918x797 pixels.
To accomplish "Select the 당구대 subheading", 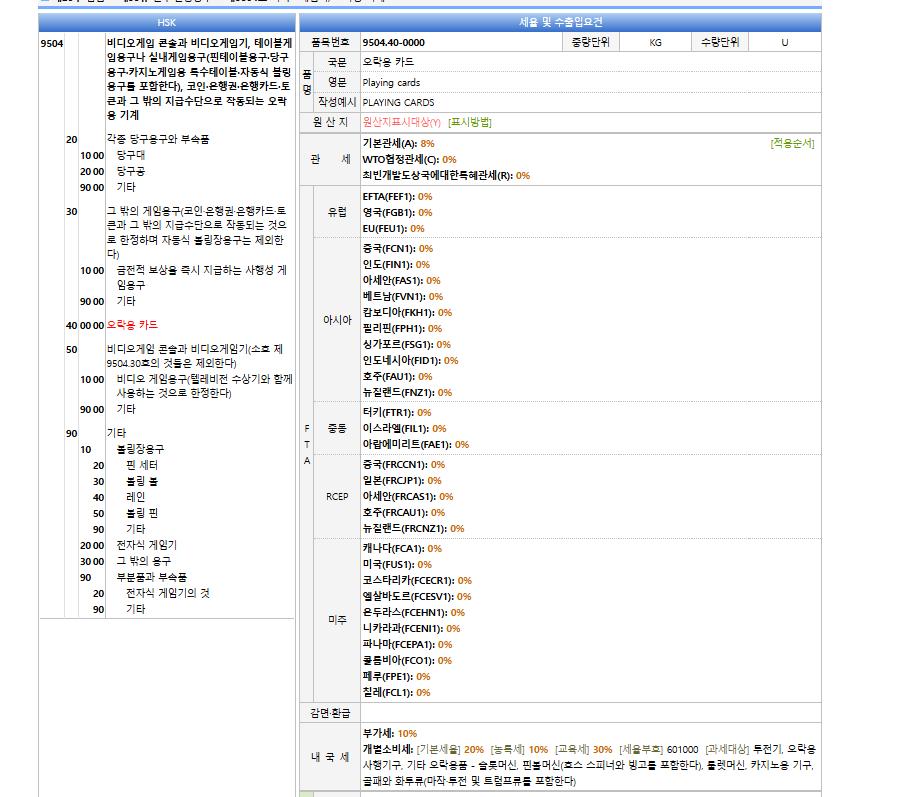I will click(x=131, y=155).
